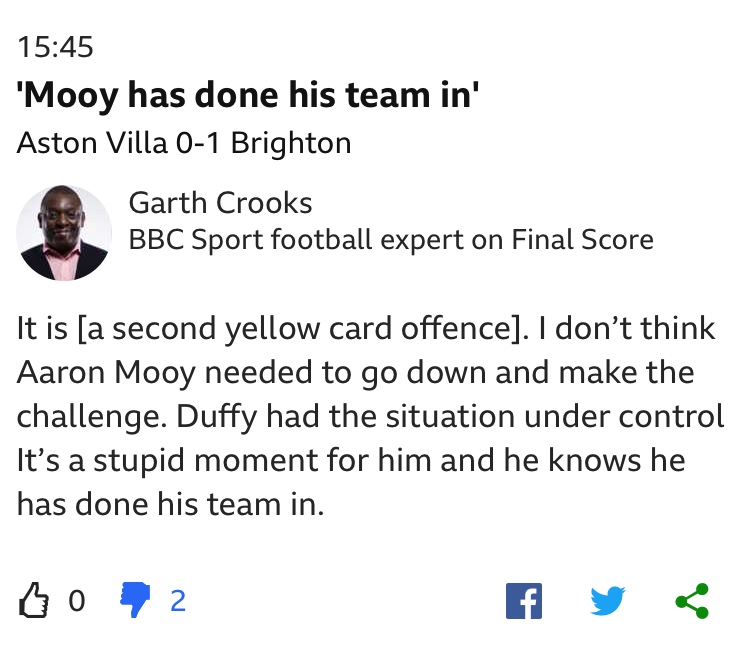Click the 'It's a stupid moment' line
Viewport: 750px width, 659px height.
351,461
